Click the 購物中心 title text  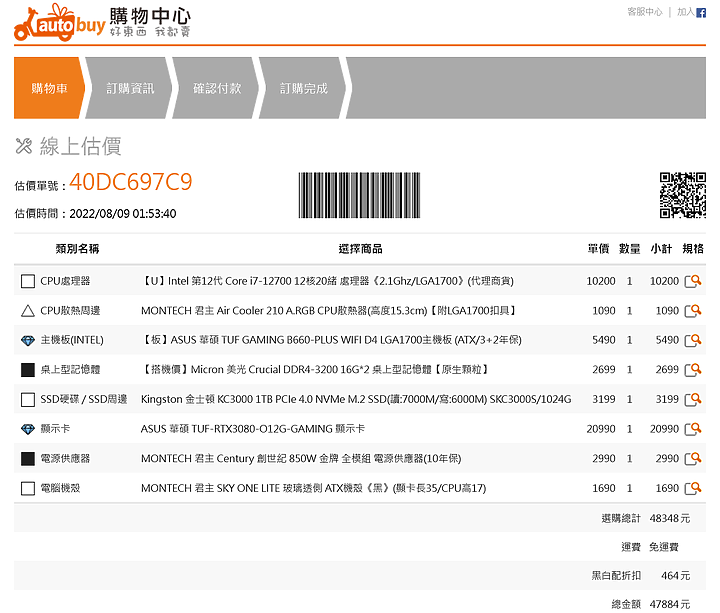pyautogui.click(x=150, y=16)
